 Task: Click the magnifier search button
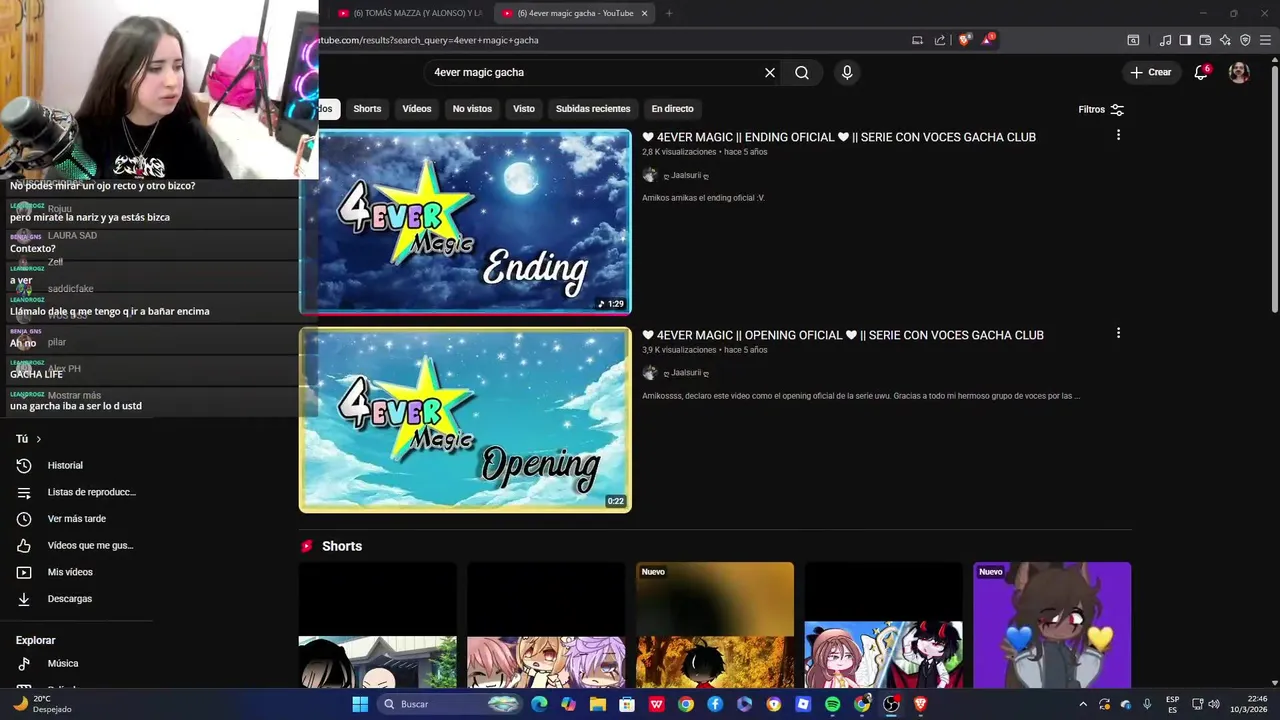pos(802,72)
